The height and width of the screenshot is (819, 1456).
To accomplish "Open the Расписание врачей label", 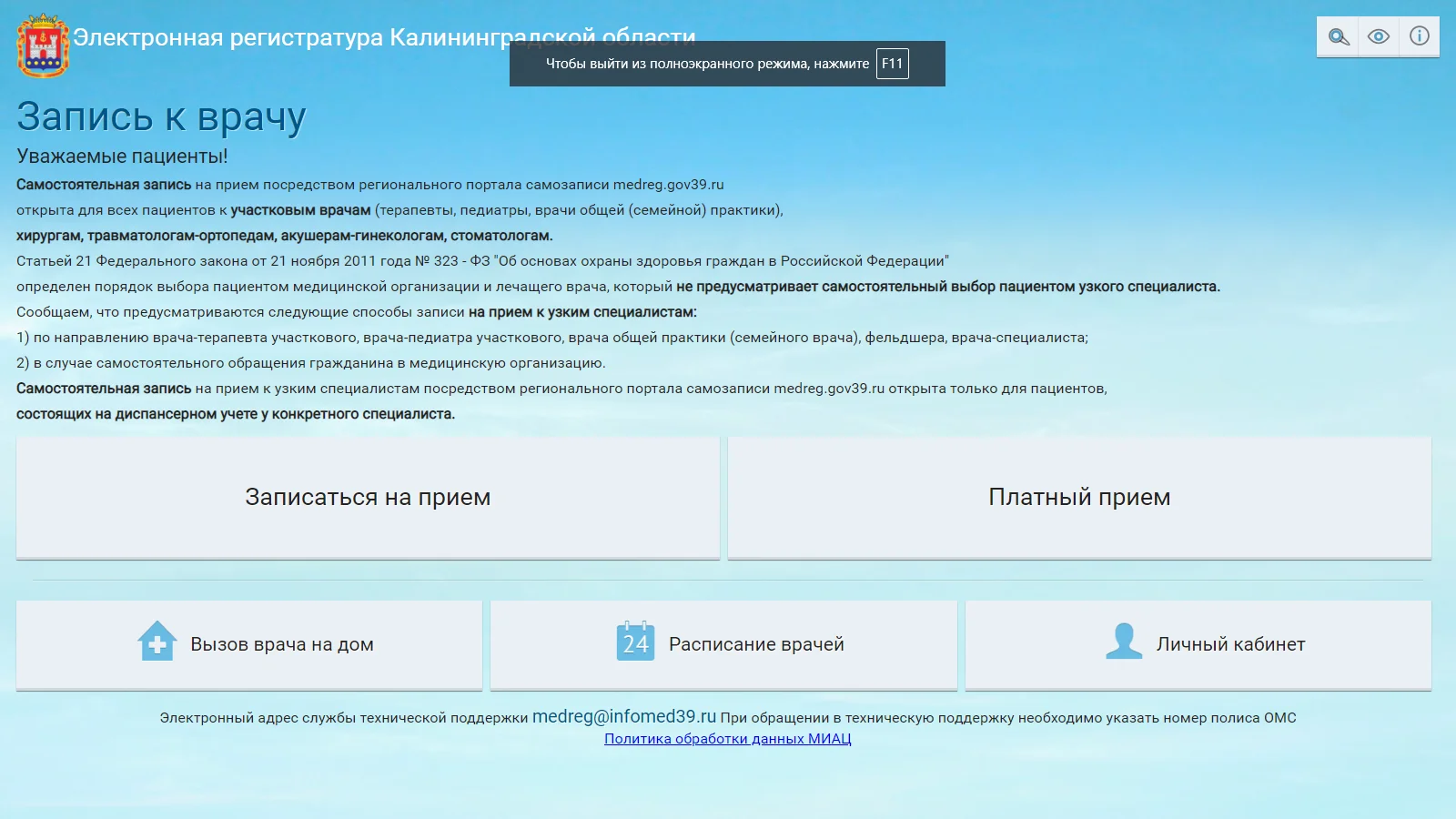I will [756, 644].
